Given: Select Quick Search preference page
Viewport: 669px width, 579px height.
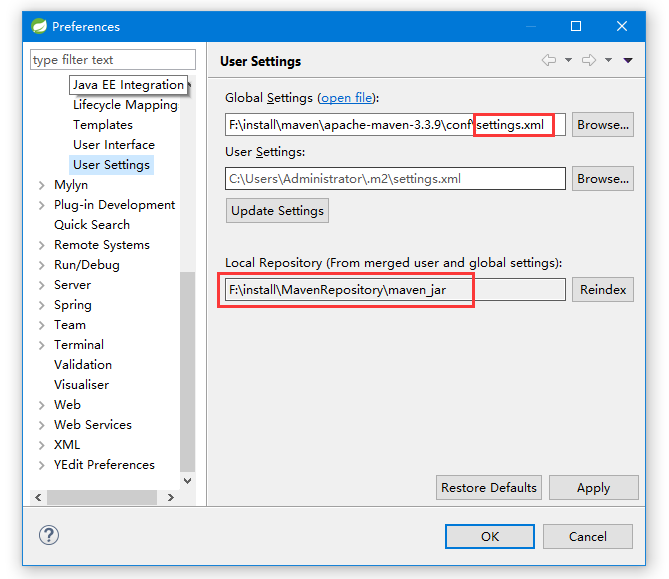Looking at the screenshot, I should (92, 225).
